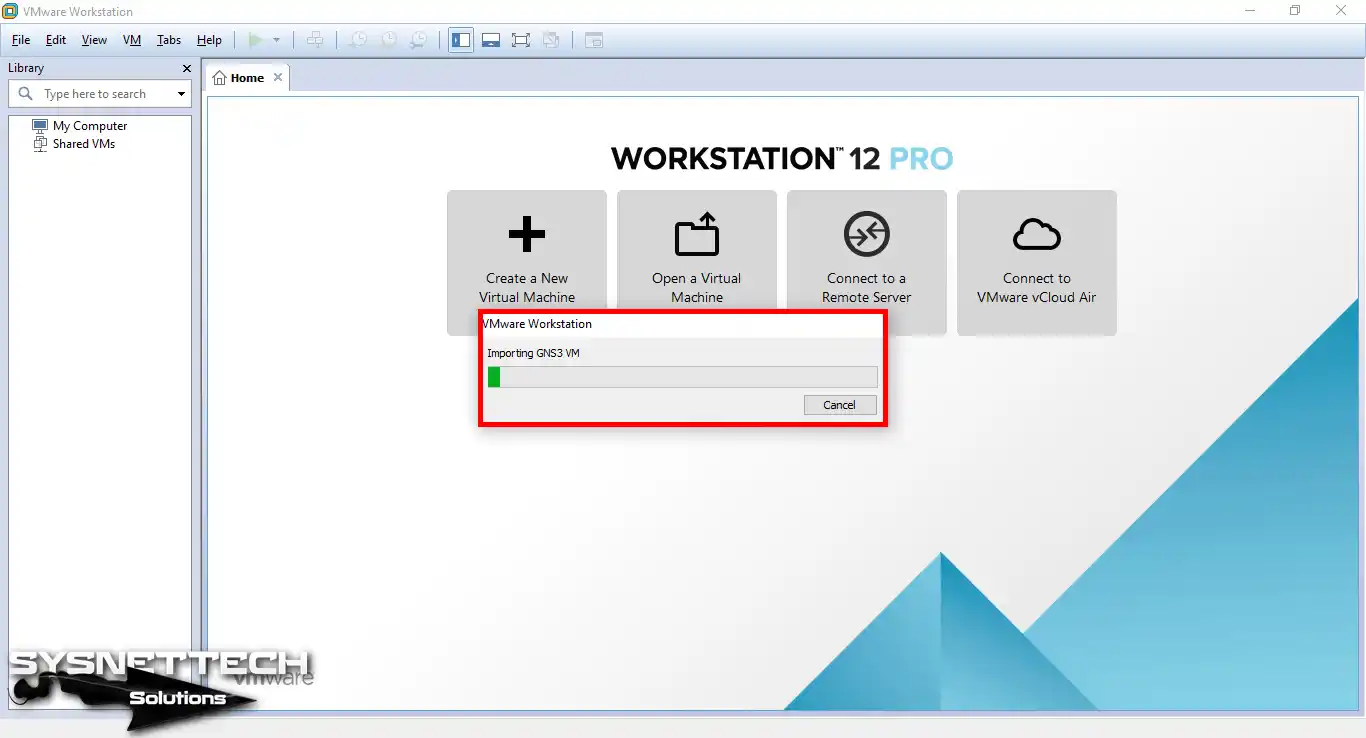This screenshot has height=738, width=1366.
Task: Open the File menu
Action: click(x=21, y=40)
